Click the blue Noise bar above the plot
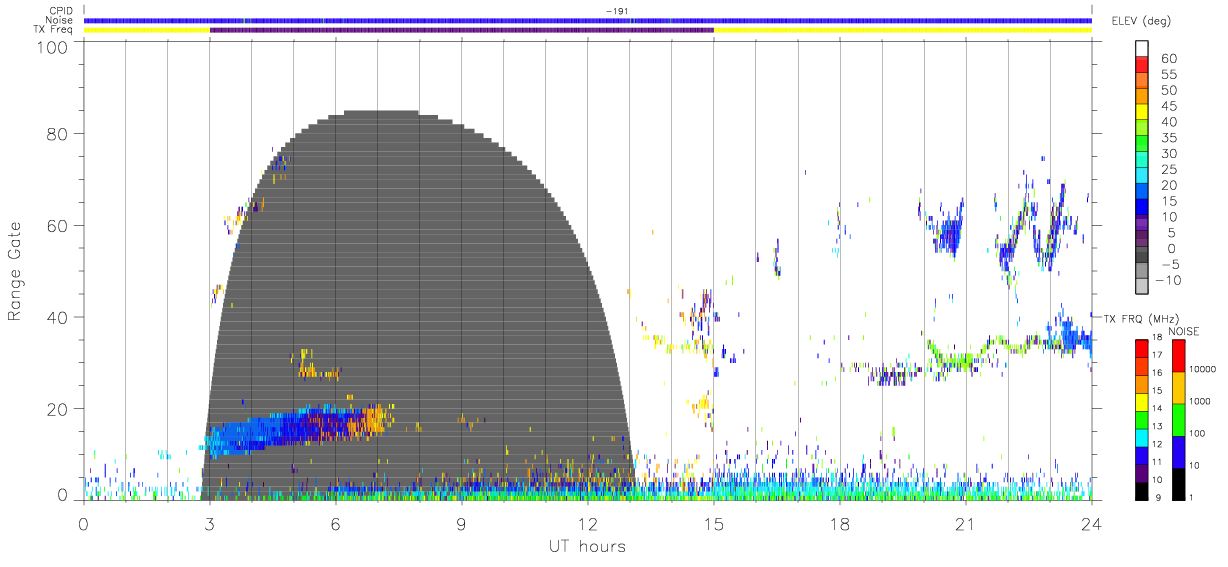This screenshot has width=1228, height=567. [587, 20]
